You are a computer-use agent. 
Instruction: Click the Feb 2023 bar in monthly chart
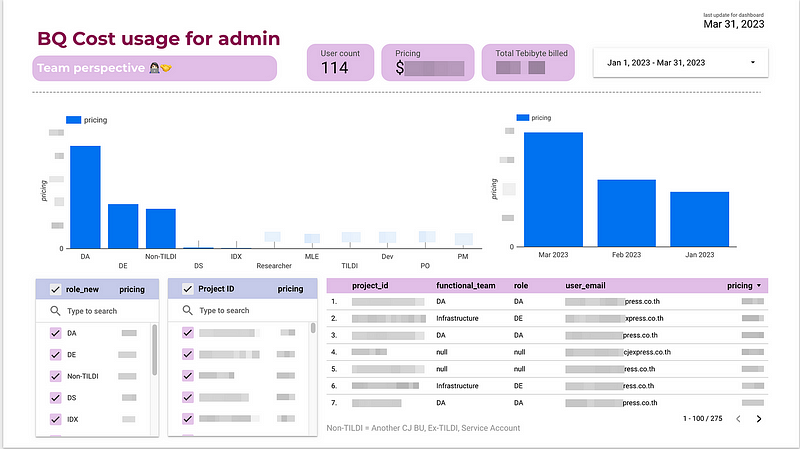pyautogui.click(x=626, y=213)
